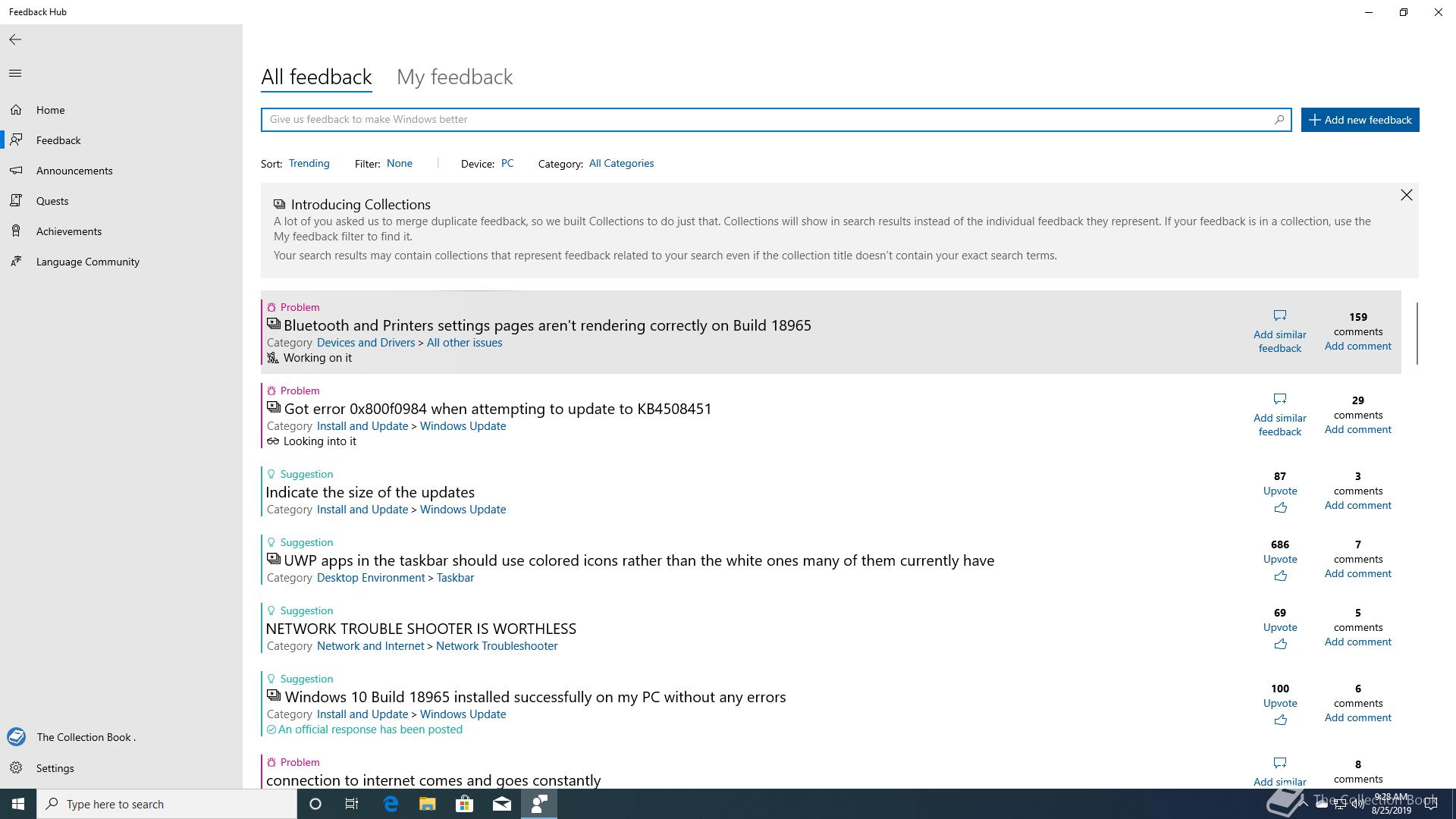Switch to the All feedback tab
The height and width of the screenshot is (819, 1456).
tap(316, 77)
